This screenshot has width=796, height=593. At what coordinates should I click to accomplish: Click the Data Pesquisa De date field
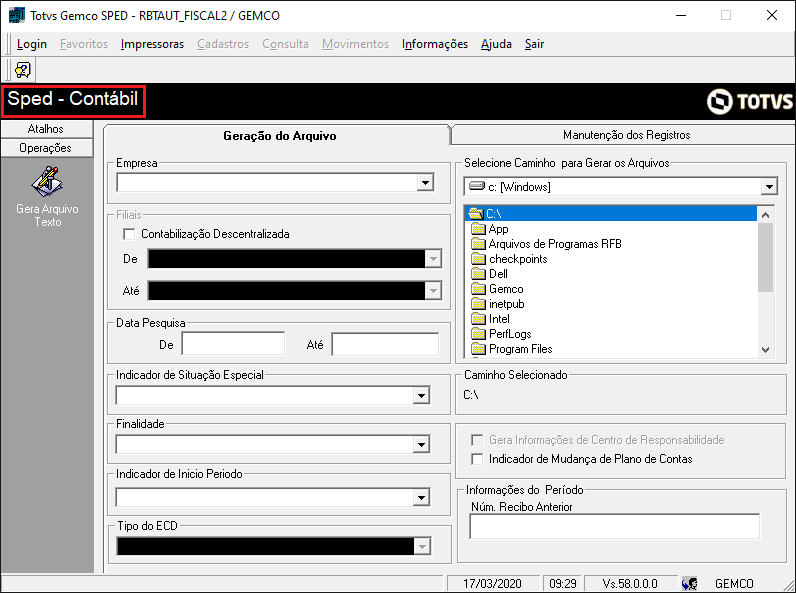pyautogui.click(x=234, y=344)
